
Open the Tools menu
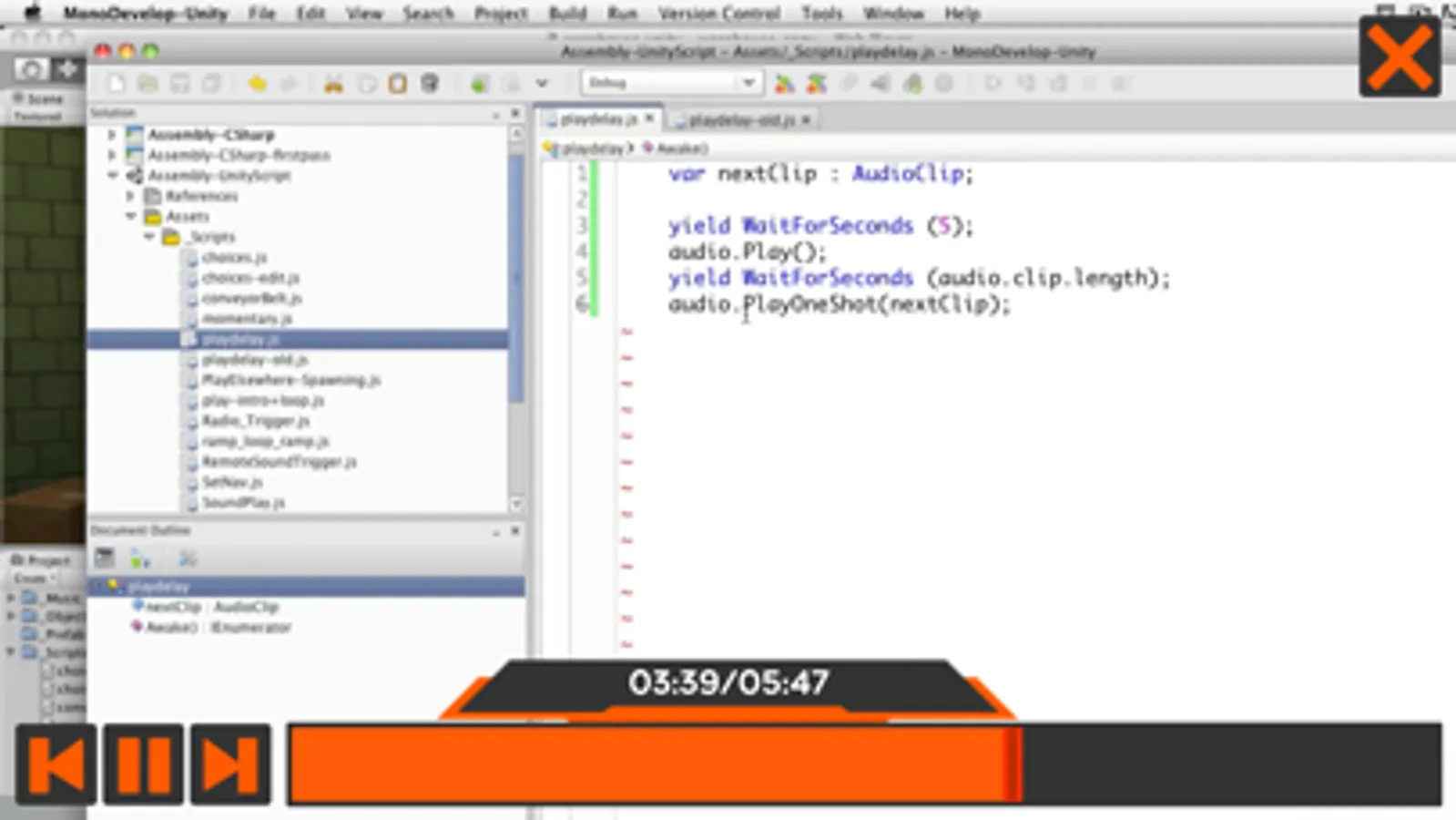pyautogui.click(x=822, y=14)
